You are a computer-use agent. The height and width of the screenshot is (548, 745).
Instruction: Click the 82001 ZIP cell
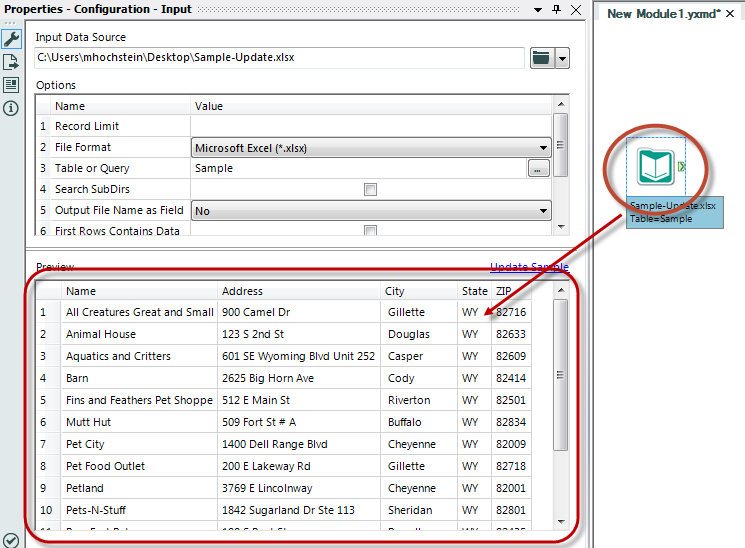tap(511, 488)
